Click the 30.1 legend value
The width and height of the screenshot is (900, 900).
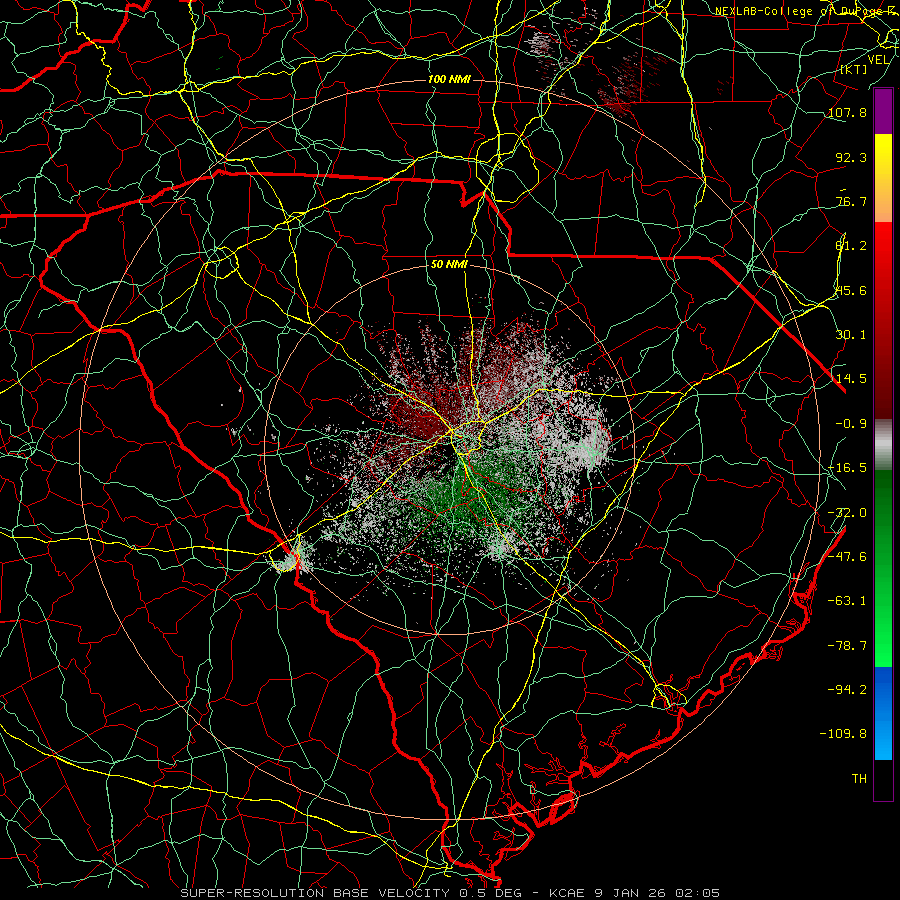pyautogui.click(x=851, y=335)
